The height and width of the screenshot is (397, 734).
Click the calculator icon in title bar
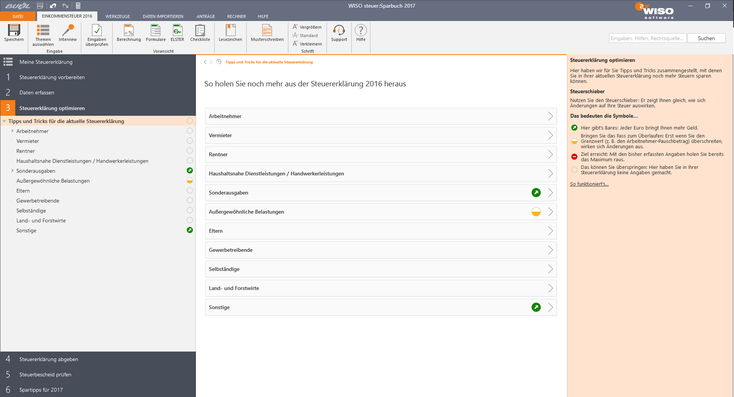click(78, 6)
